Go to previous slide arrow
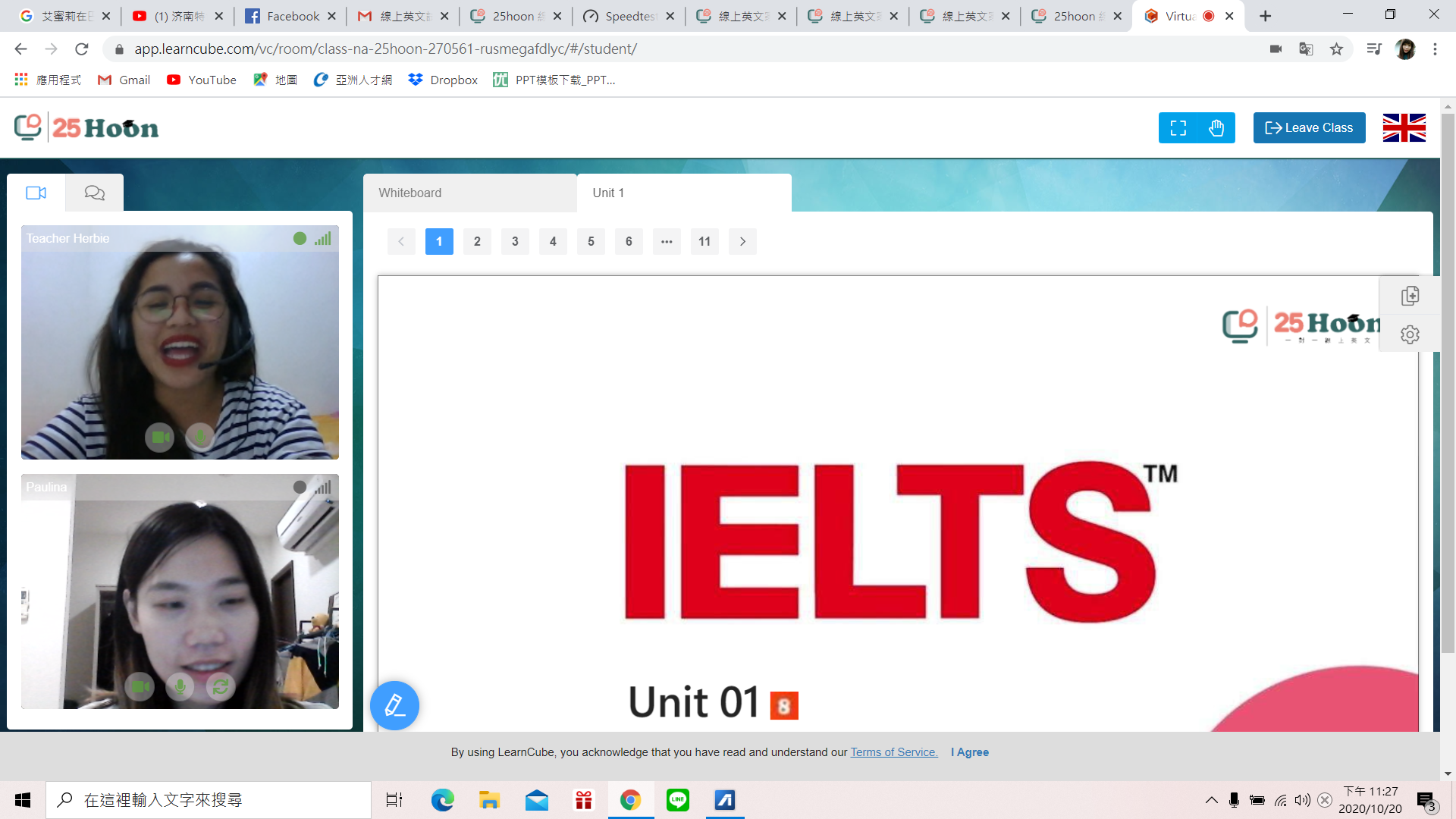The height and width of the screenshot is (819, 1456). tap(401, 241)
